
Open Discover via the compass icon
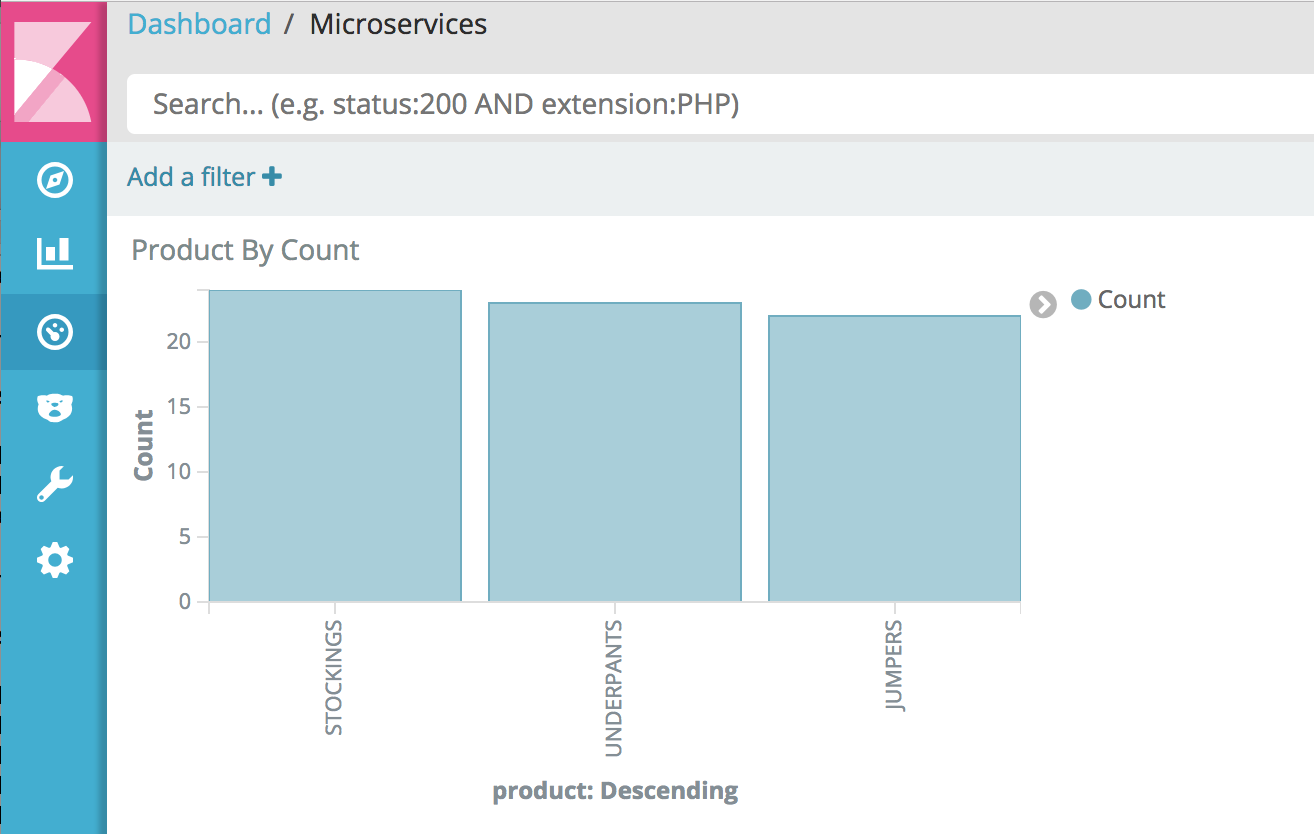[54, 181]
